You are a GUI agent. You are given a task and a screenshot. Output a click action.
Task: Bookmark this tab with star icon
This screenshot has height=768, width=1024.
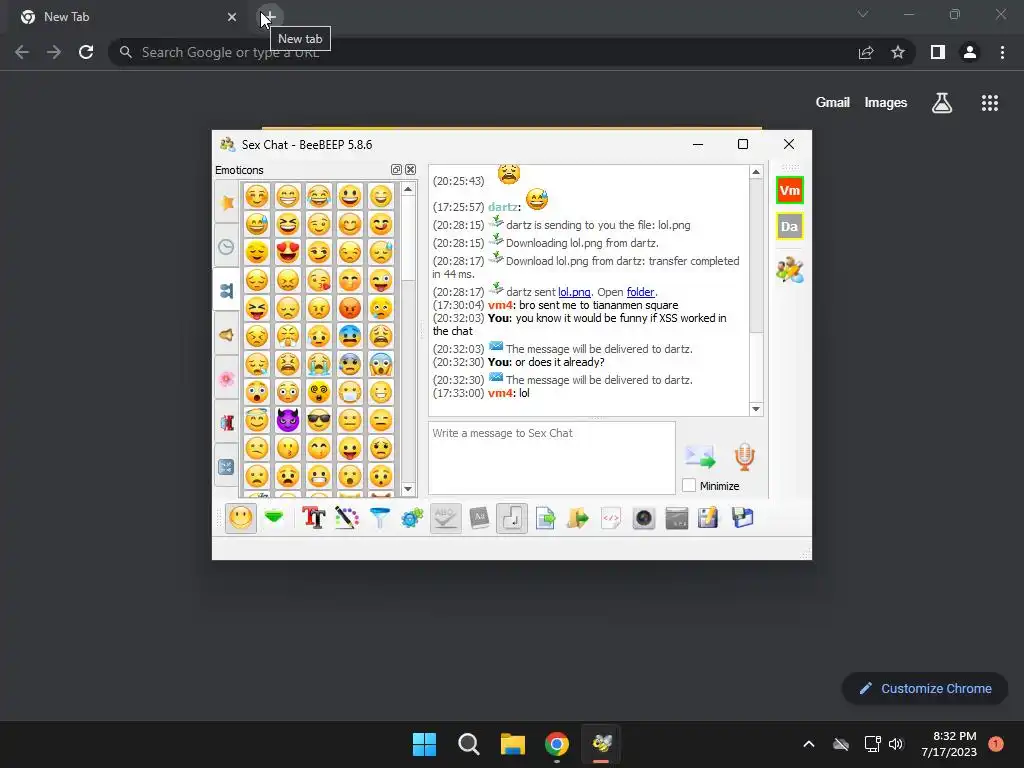pyautogui.click(x=898, y=52)
